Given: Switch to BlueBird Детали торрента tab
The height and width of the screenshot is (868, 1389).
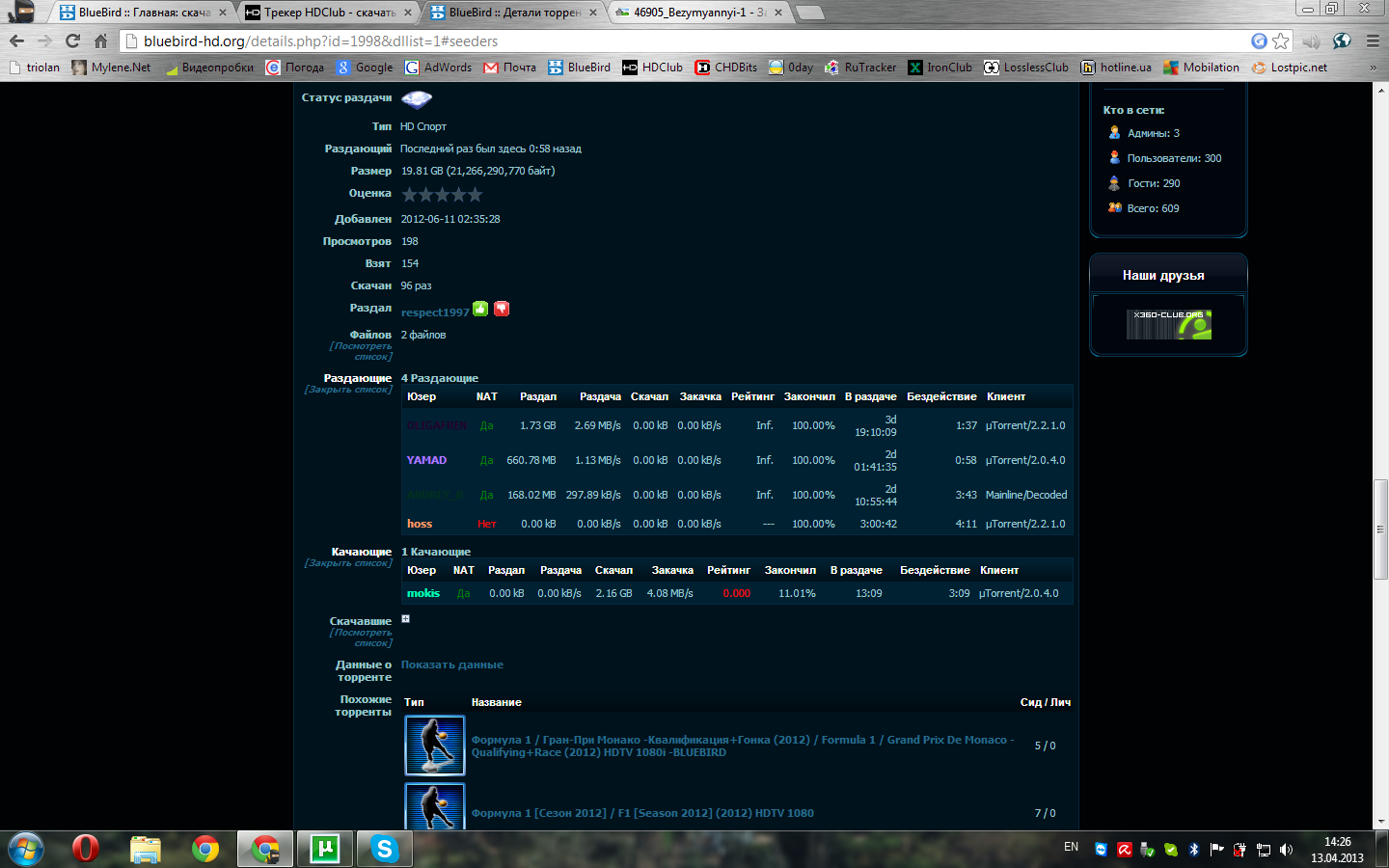Looking at the screenshot, I should point(514,13).
